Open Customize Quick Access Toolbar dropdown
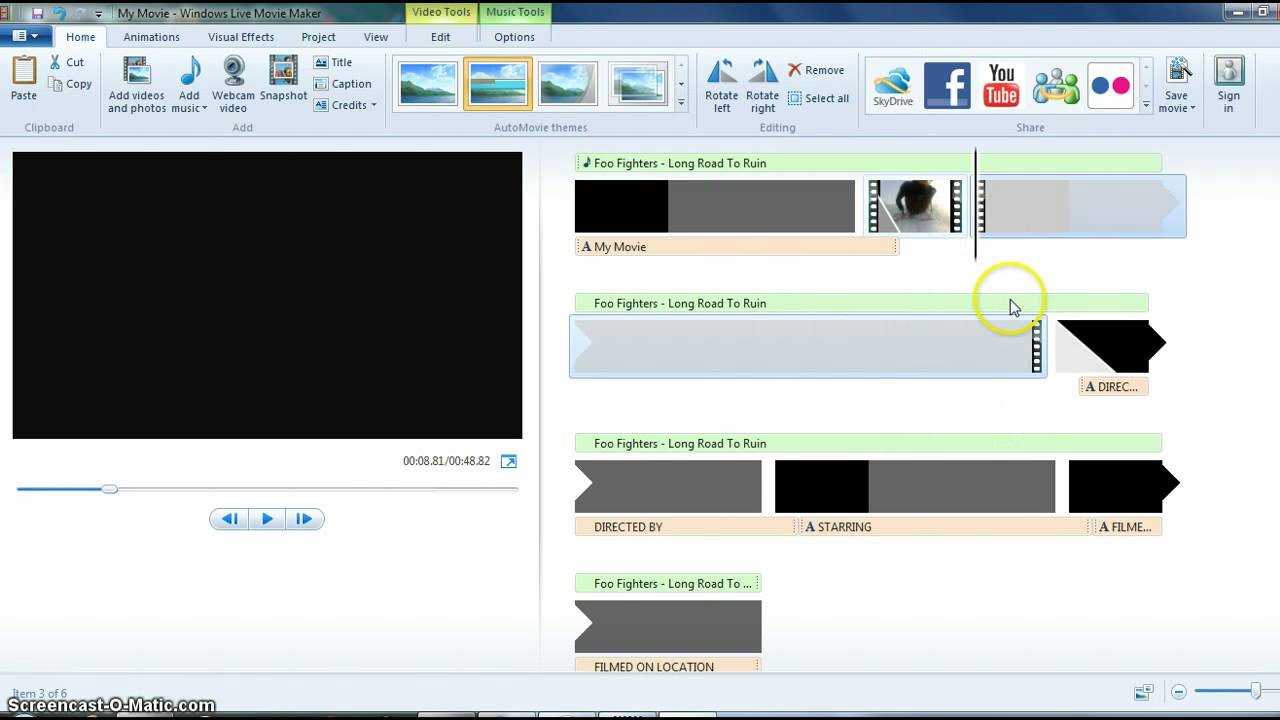The height and width of the screenshot is (720, 1280). pyautogui.click(x=98, y=14)
